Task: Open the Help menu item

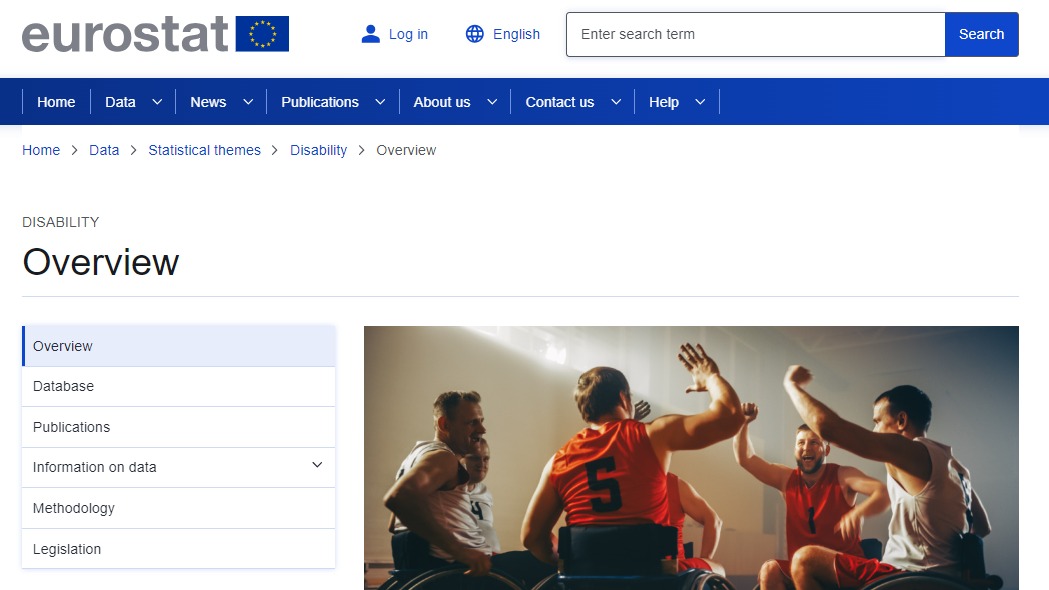Action: (x=664, y=102)
